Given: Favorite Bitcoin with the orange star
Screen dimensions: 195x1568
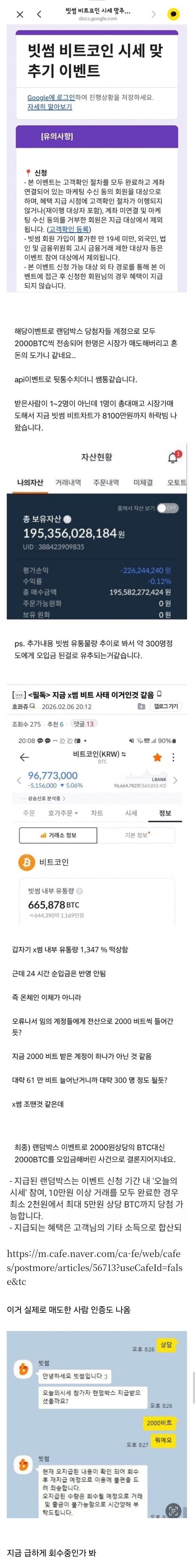Looking at the screenshot, I should (157, 757).
